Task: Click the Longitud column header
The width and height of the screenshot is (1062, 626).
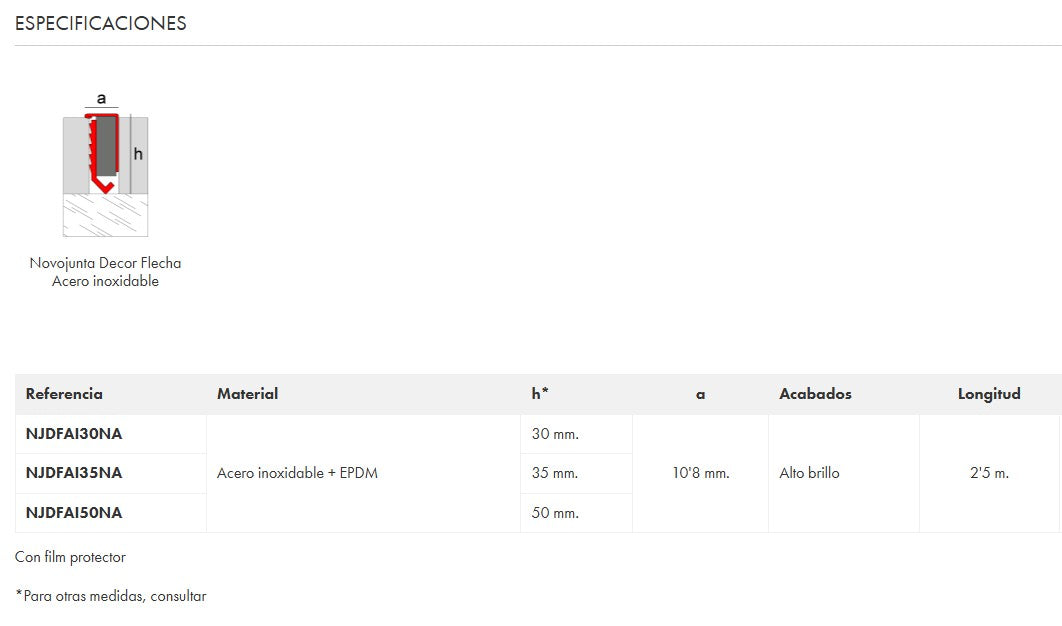Action: [988, 394]
